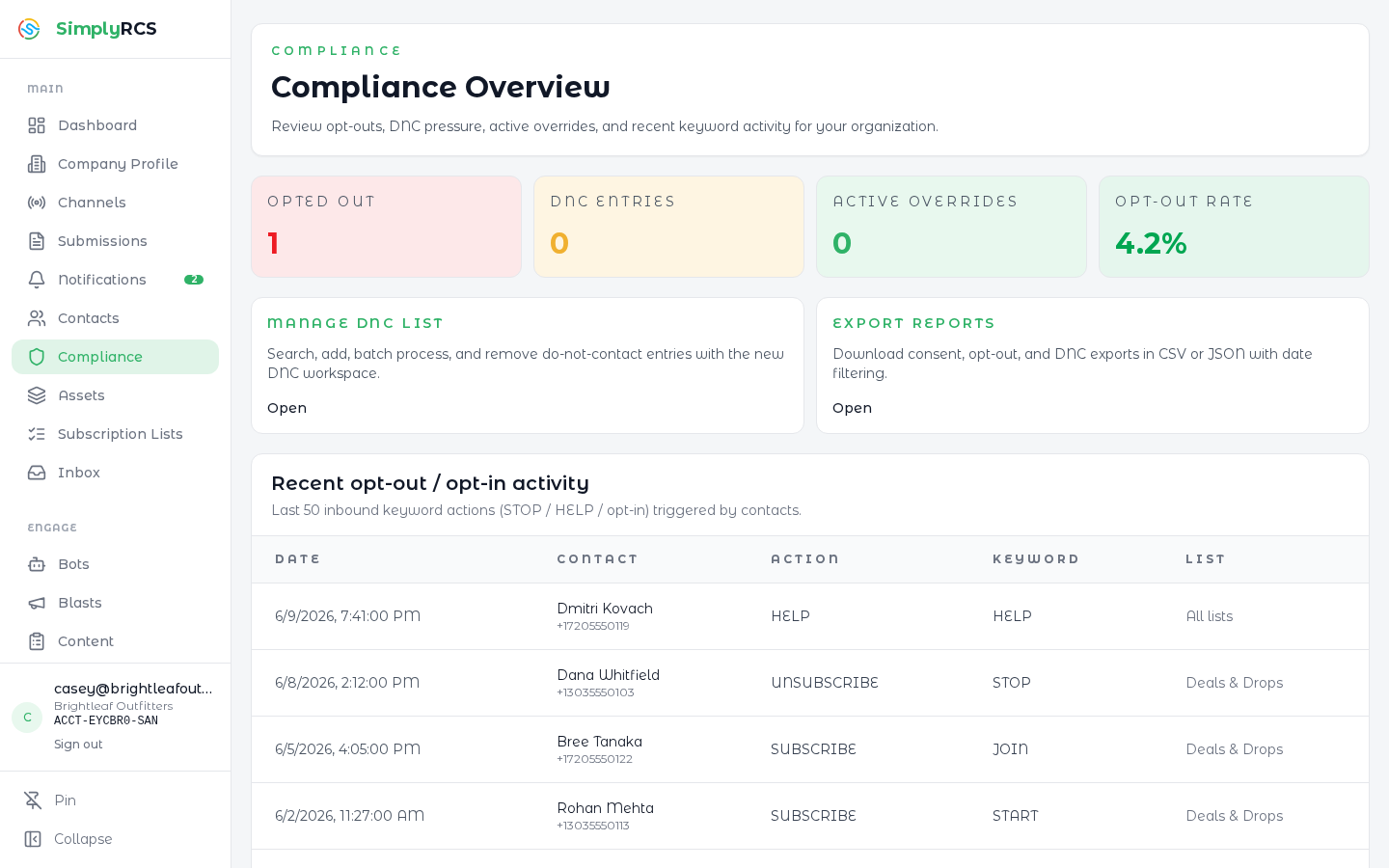Click the Collapse sidebar panel icon
Image resolution: width=1389 pixels, height=868 pixels.
pos(33,839)
